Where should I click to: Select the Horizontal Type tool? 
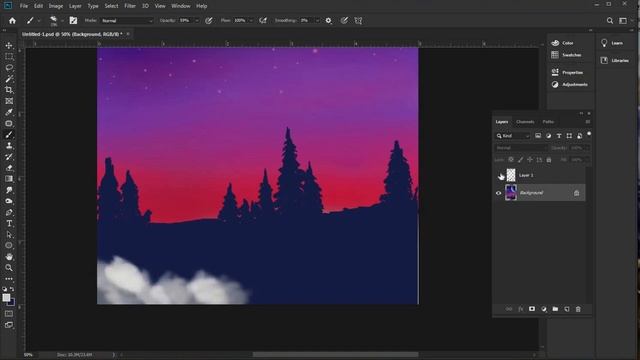click(9, 223)
